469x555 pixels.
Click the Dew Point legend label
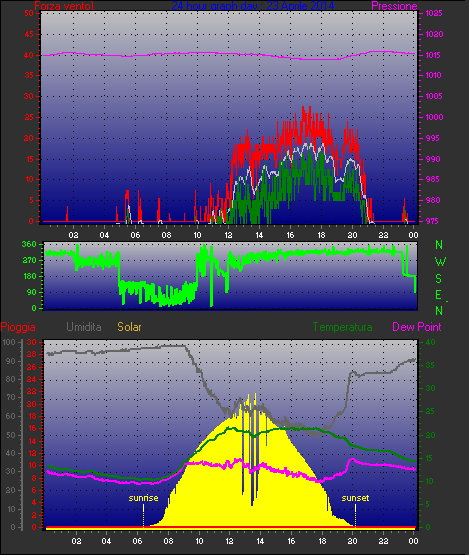coord(417,327)
